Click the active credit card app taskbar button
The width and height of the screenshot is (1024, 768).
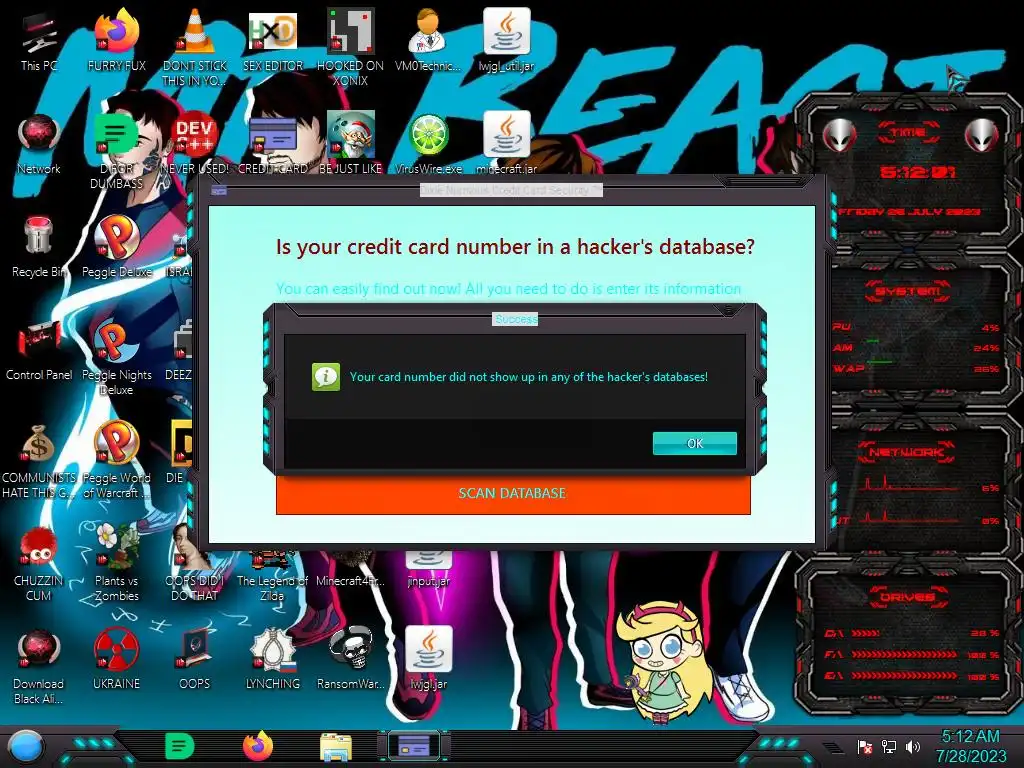pos(413,746)
